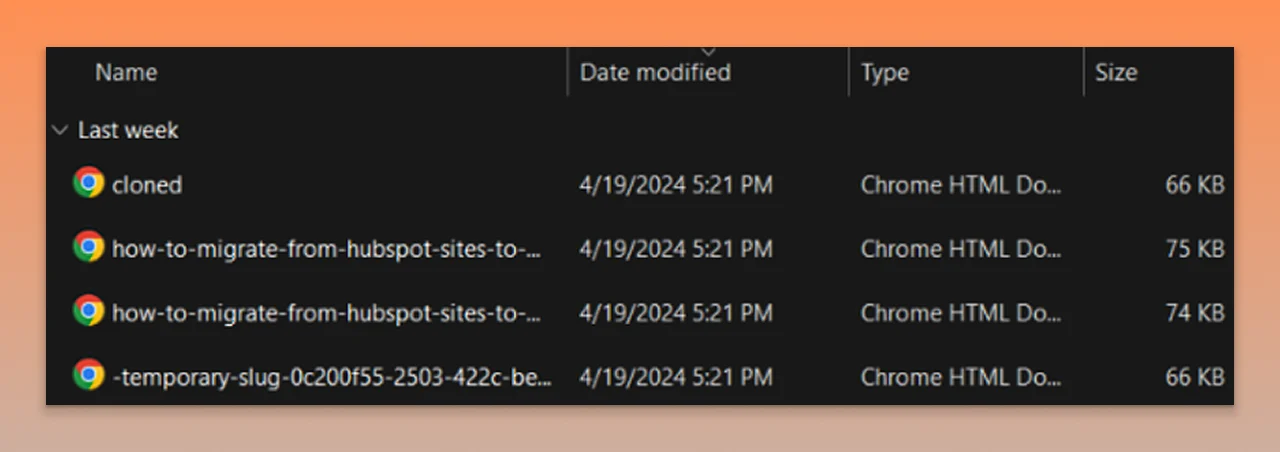Sort by Type column header

click(885, 72)
